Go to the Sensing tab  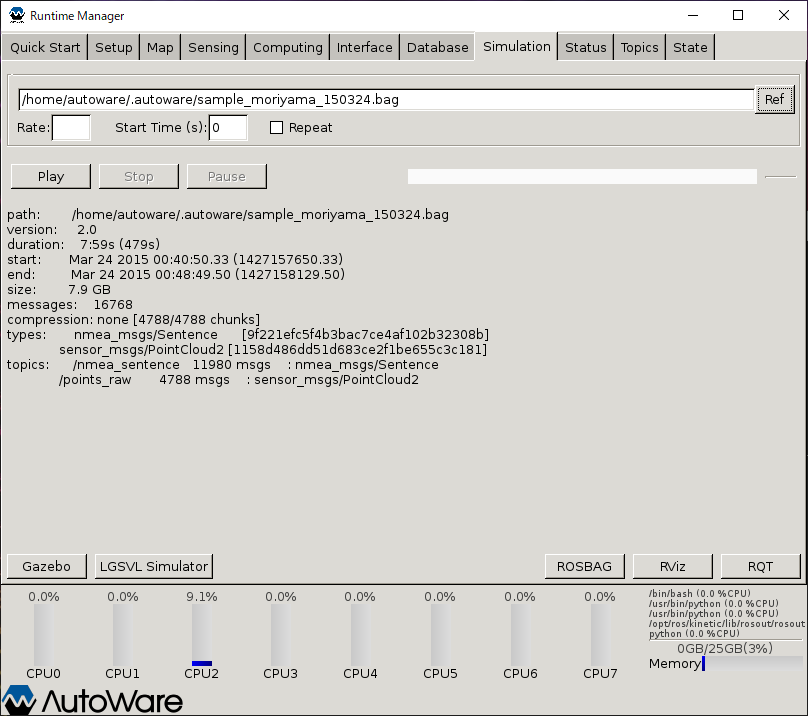point(213,47)
